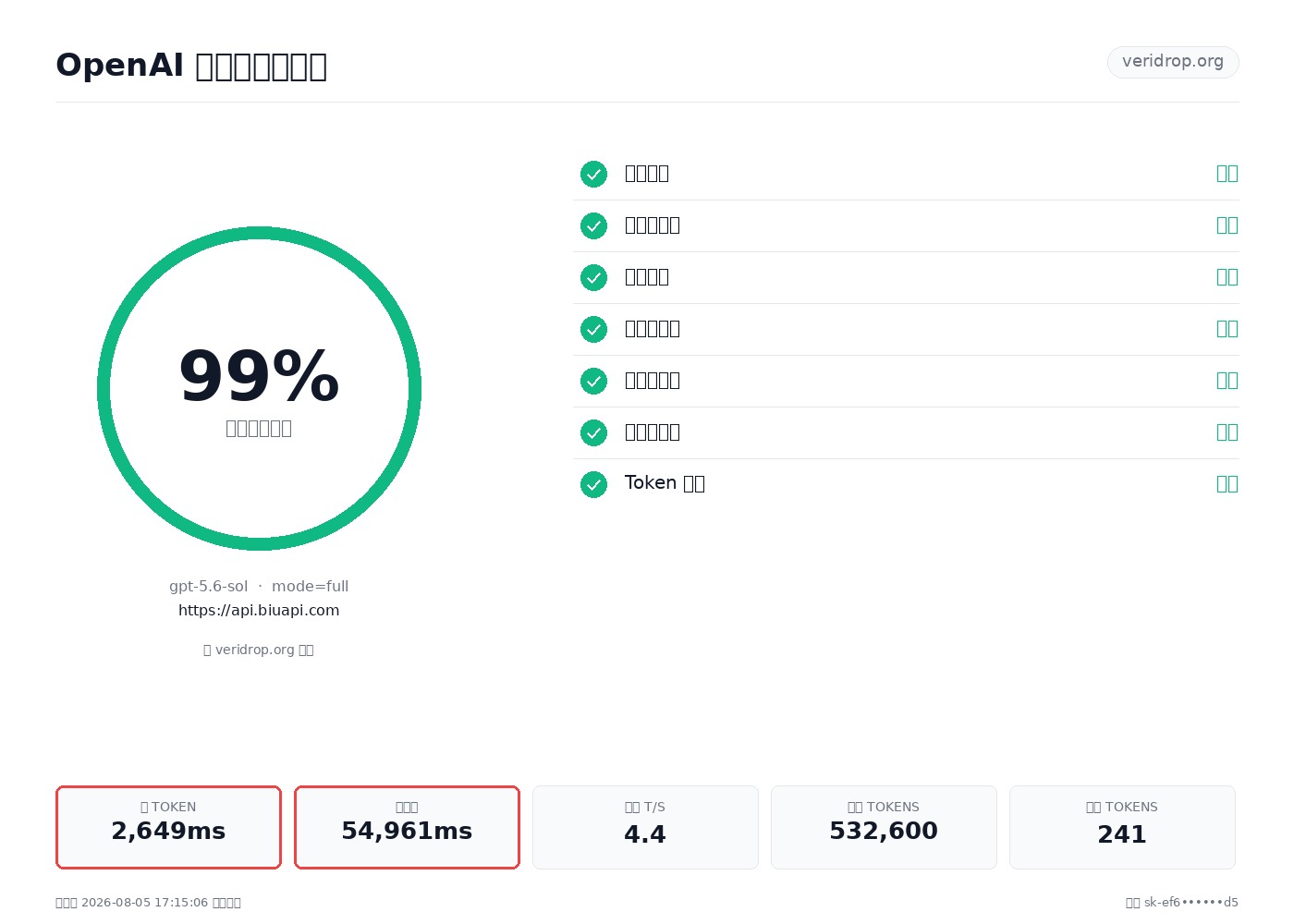1294x924 pixels.
Task: Select the red-outlined 54,961ms latency card
Action: (407, 827)
